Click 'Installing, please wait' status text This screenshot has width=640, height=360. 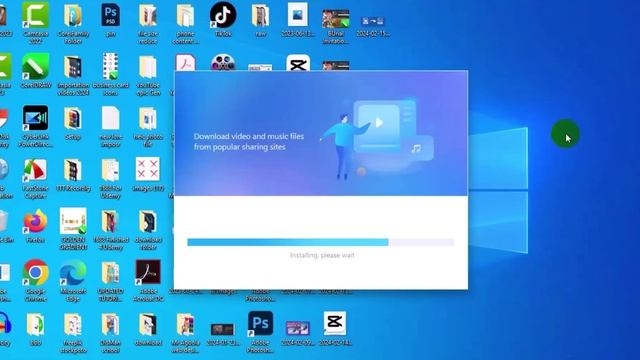tap(322, 255)
